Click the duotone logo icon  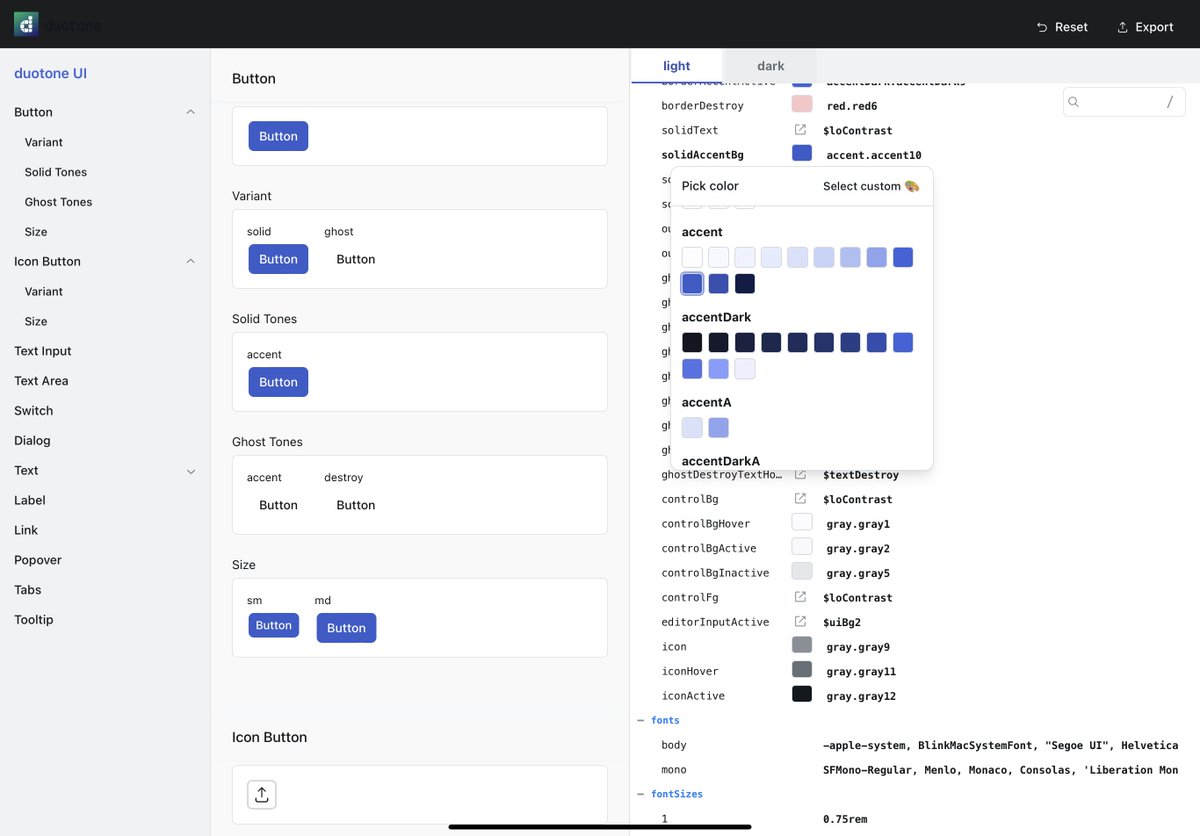(26, 25)
